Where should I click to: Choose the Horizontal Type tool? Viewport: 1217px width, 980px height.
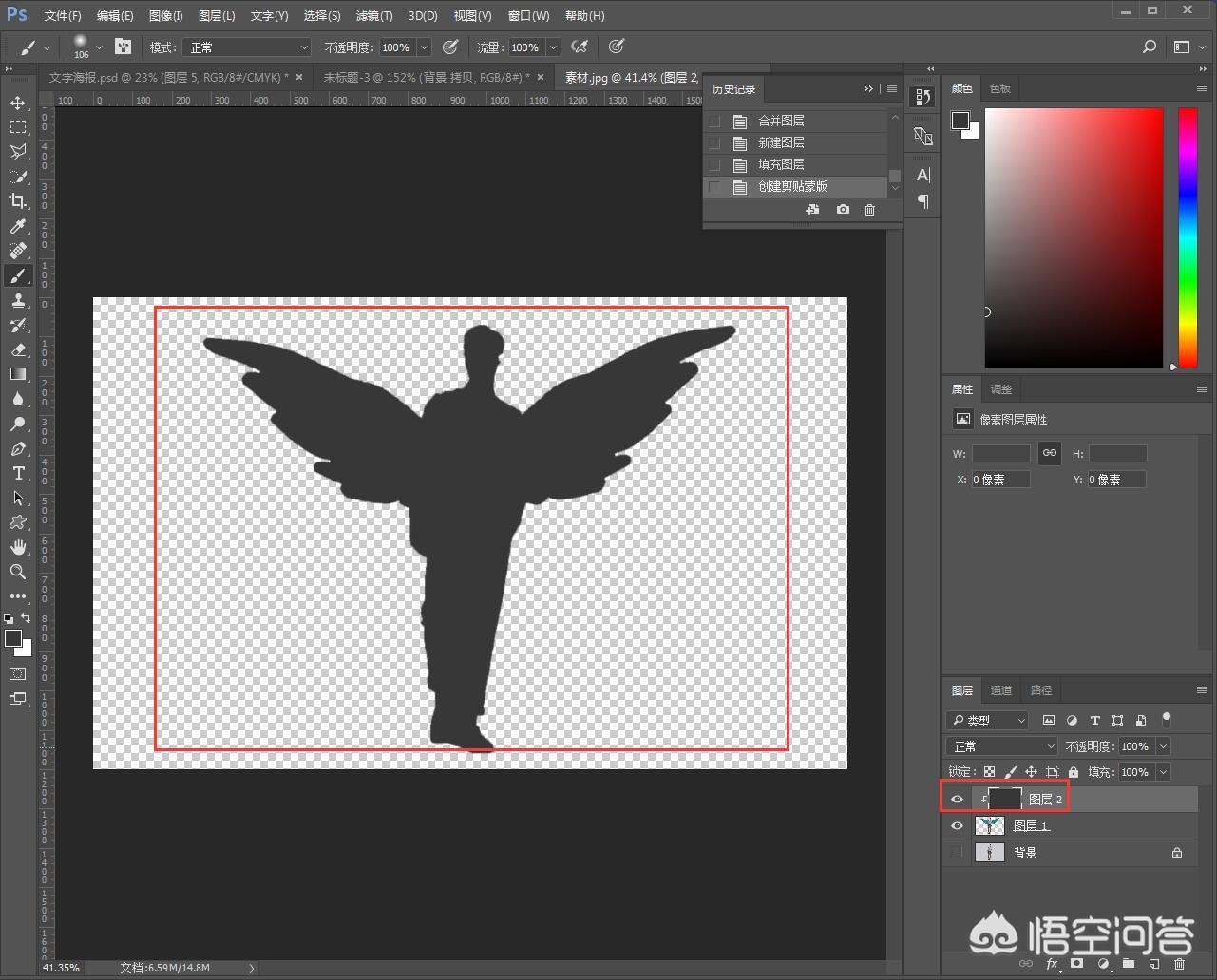tap(18, 473)
